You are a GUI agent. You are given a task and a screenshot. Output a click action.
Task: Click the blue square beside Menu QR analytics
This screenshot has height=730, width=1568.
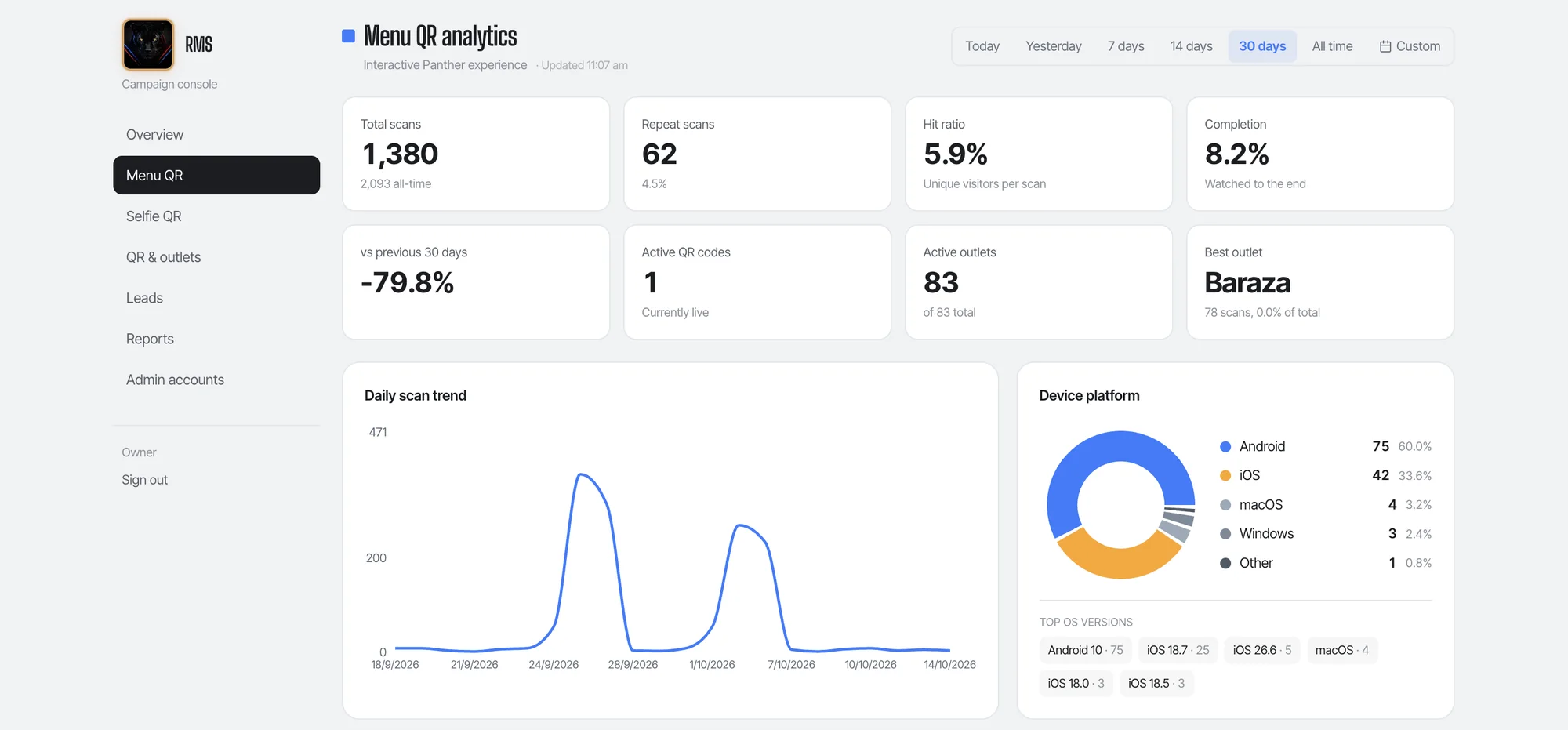click(x=349, y=36)
